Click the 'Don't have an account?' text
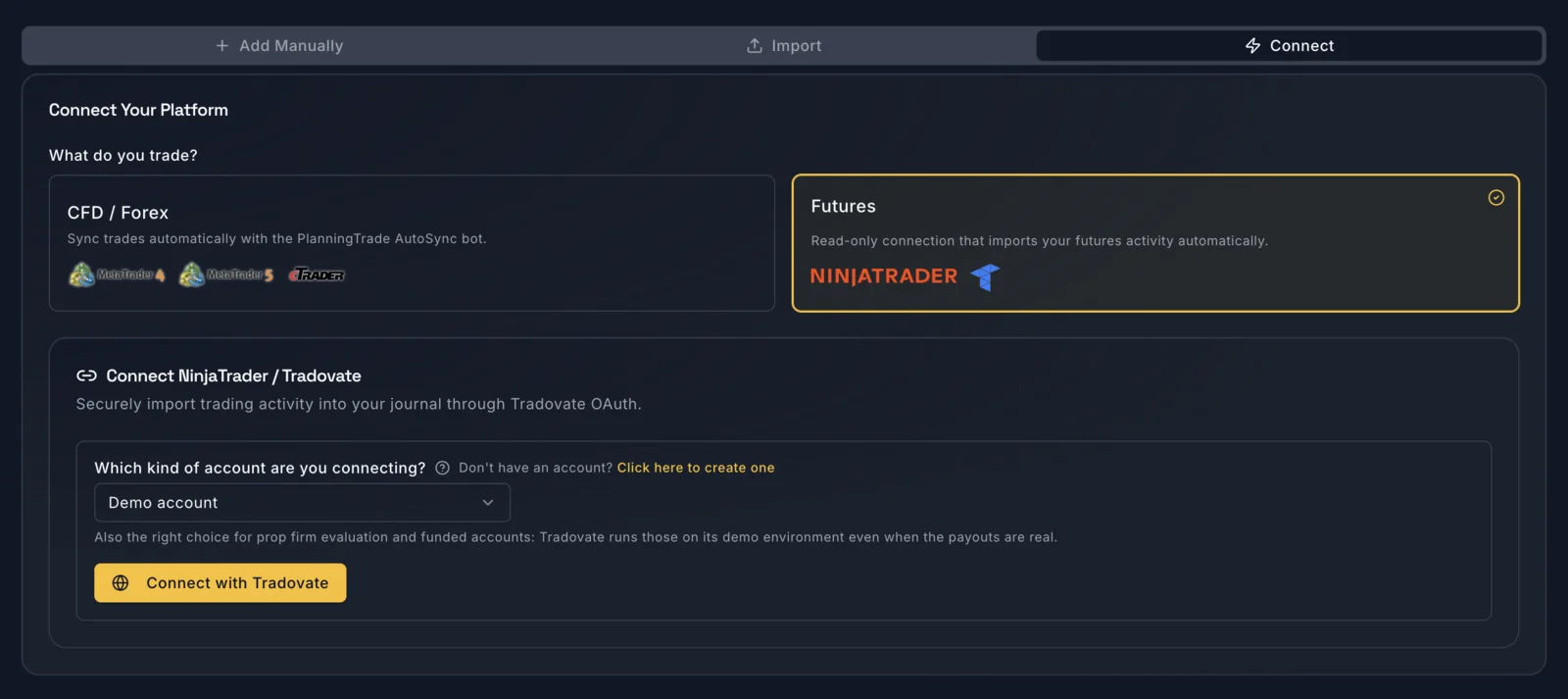1568x699 pixels. [x=535, y=468]
